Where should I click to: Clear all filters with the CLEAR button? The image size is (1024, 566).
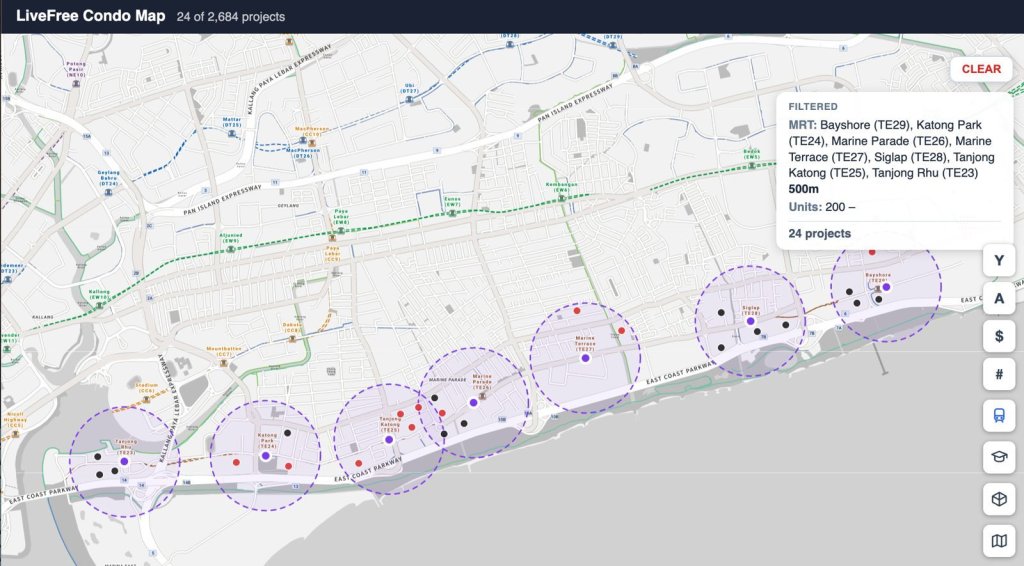981,69
